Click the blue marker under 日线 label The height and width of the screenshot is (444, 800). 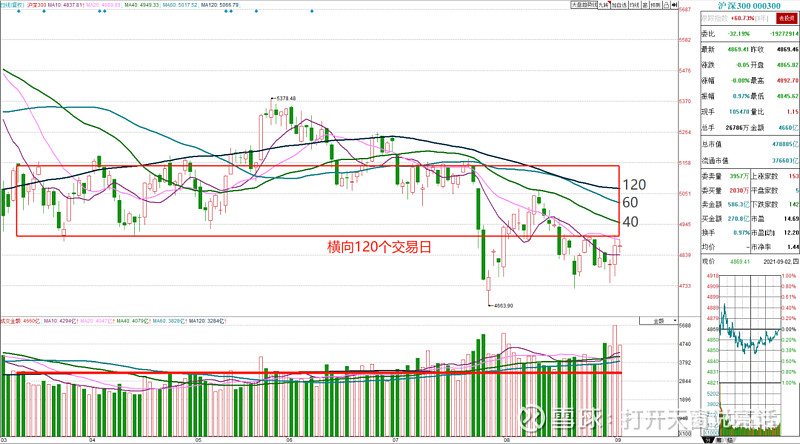click(19, 11)
